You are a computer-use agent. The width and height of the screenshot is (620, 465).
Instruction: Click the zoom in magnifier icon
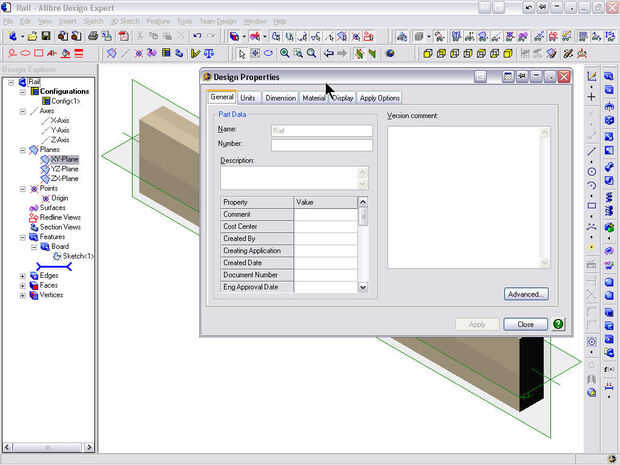click(285, 53)
